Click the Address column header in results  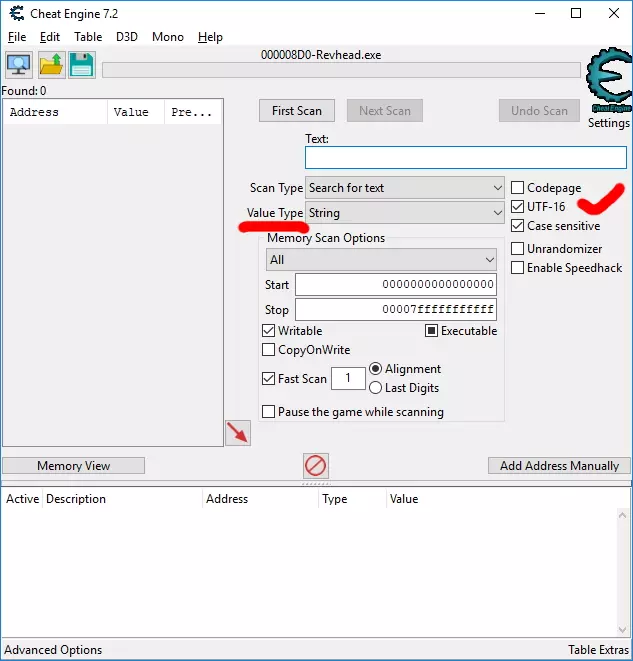click(55, 112)
